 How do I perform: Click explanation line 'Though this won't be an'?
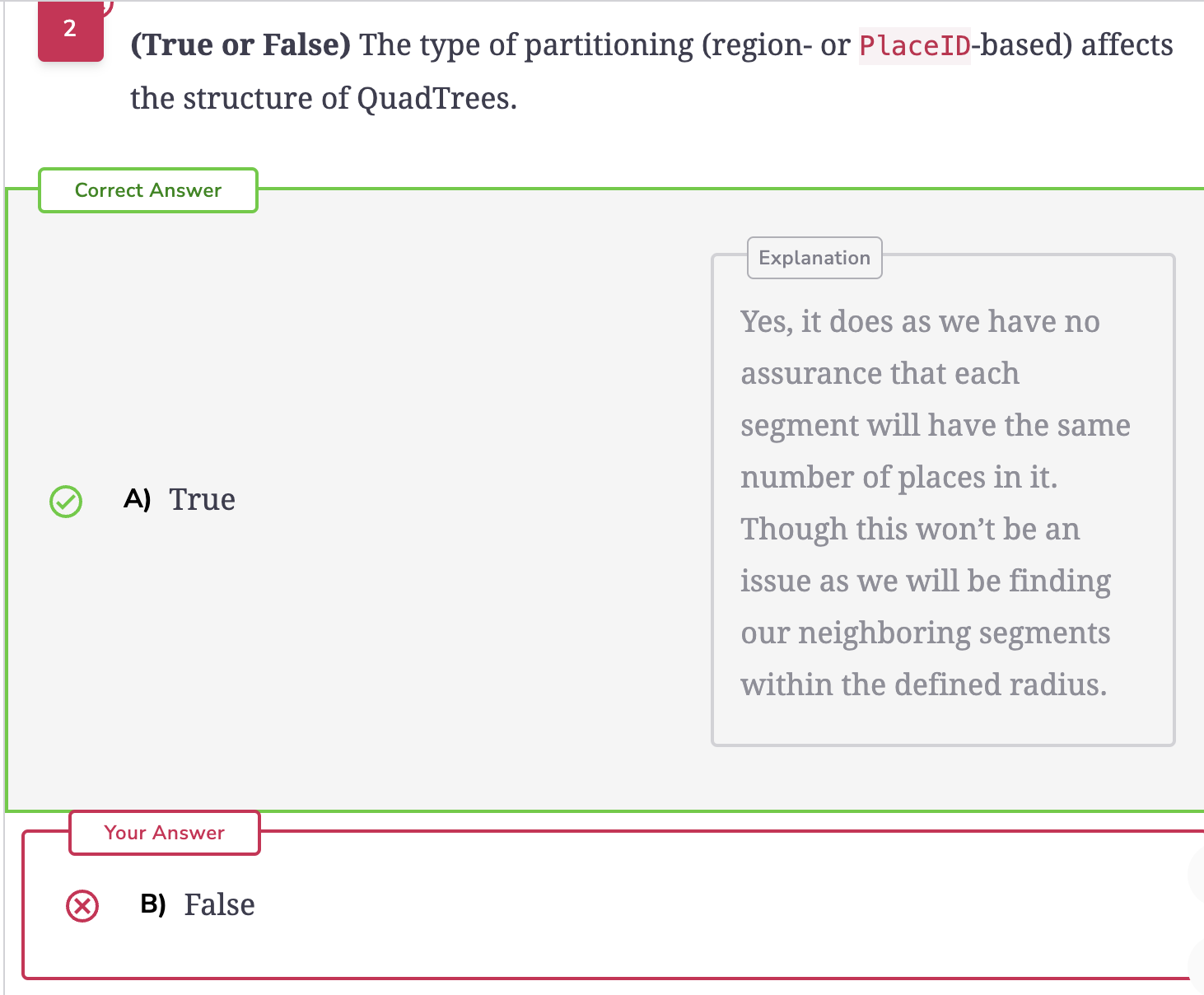pos(910,529)
